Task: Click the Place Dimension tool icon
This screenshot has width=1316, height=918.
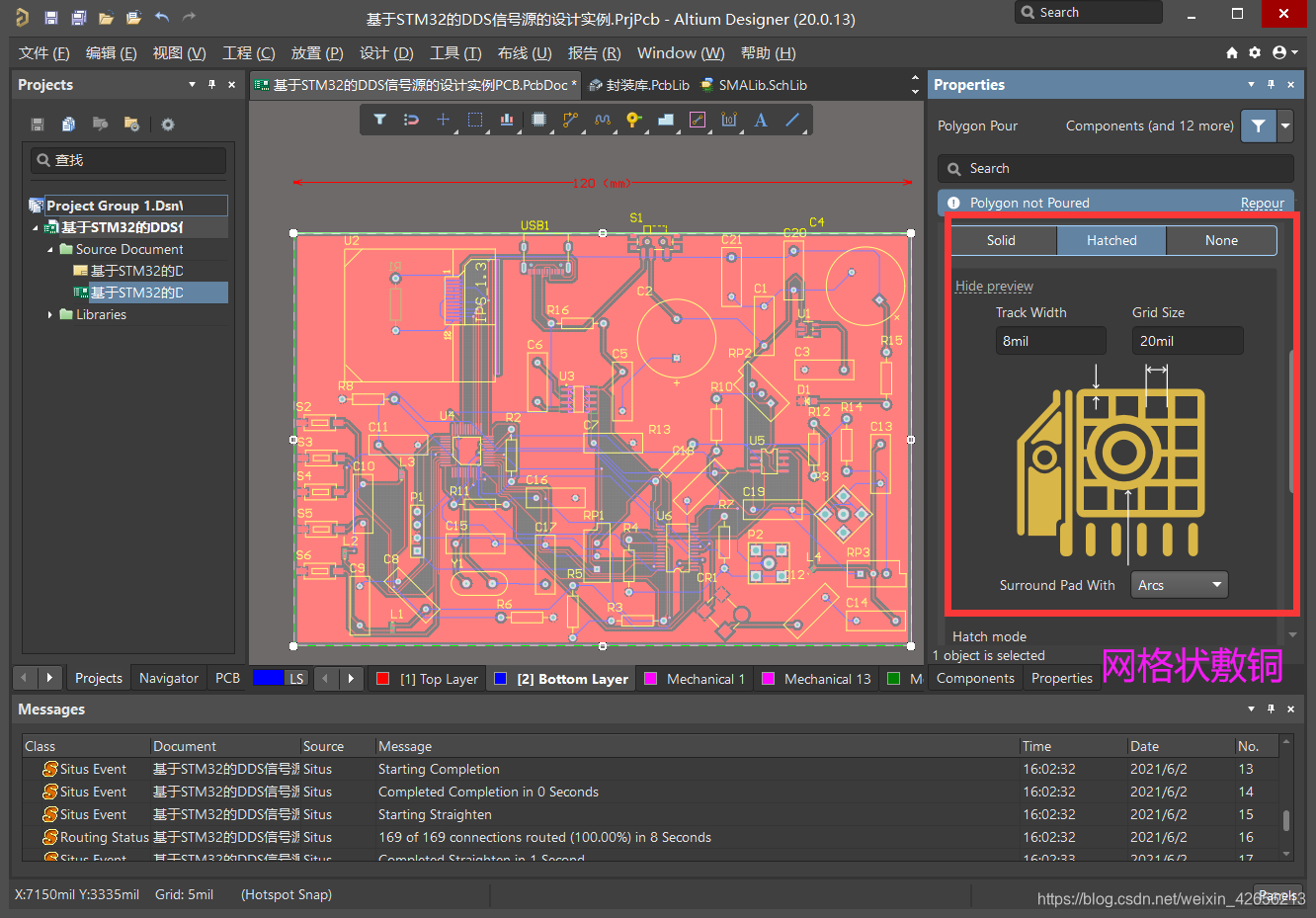Action: (x=729, y=120)
